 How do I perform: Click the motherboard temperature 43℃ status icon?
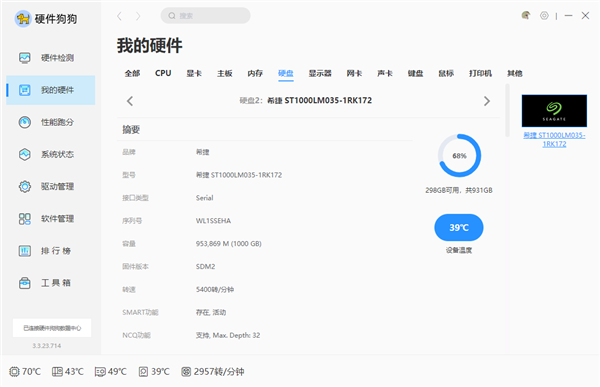pyautogui.click(x=57, y=371)
